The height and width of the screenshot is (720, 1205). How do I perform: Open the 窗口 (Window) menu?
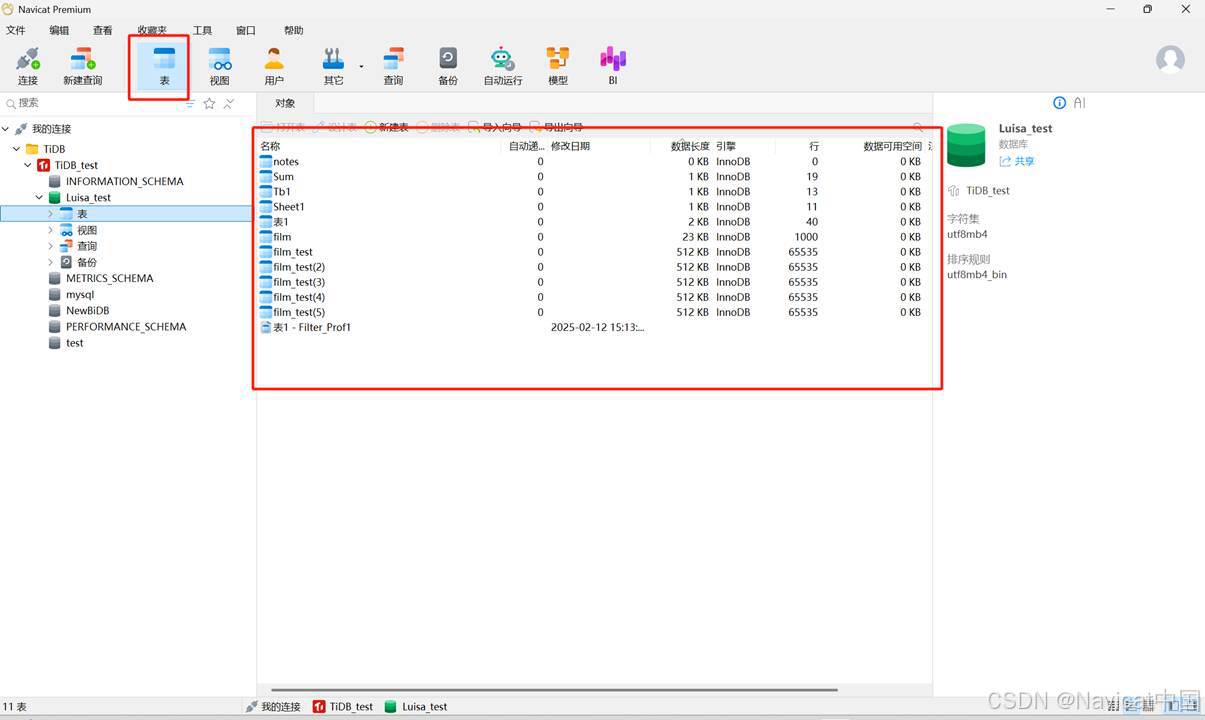click(x=246, y=31)
